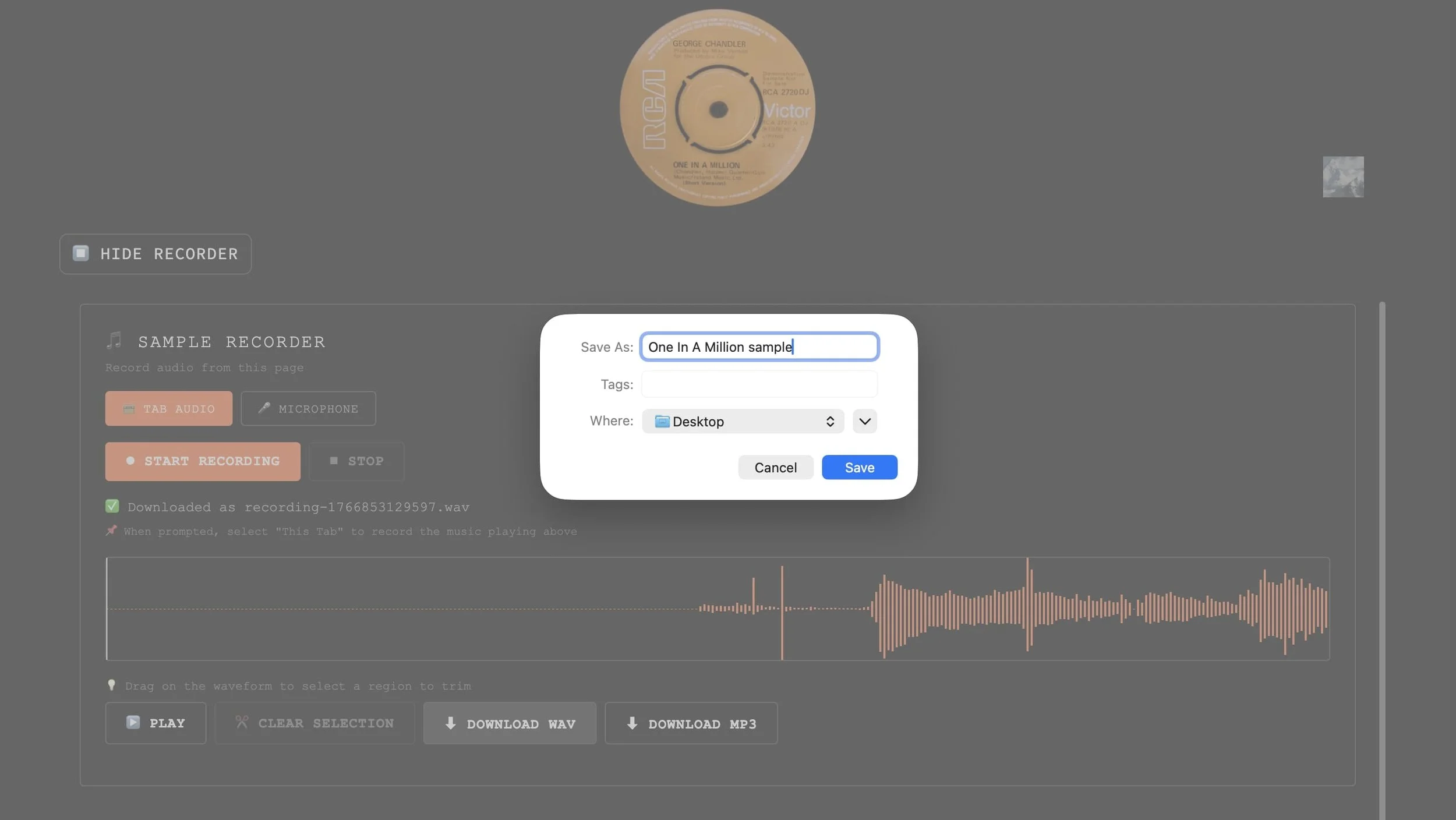Select the Microphone source tab
Image resolution: width=1456 pixels, height=820 pixels.
pyautogui.click(x=308, y=409)
